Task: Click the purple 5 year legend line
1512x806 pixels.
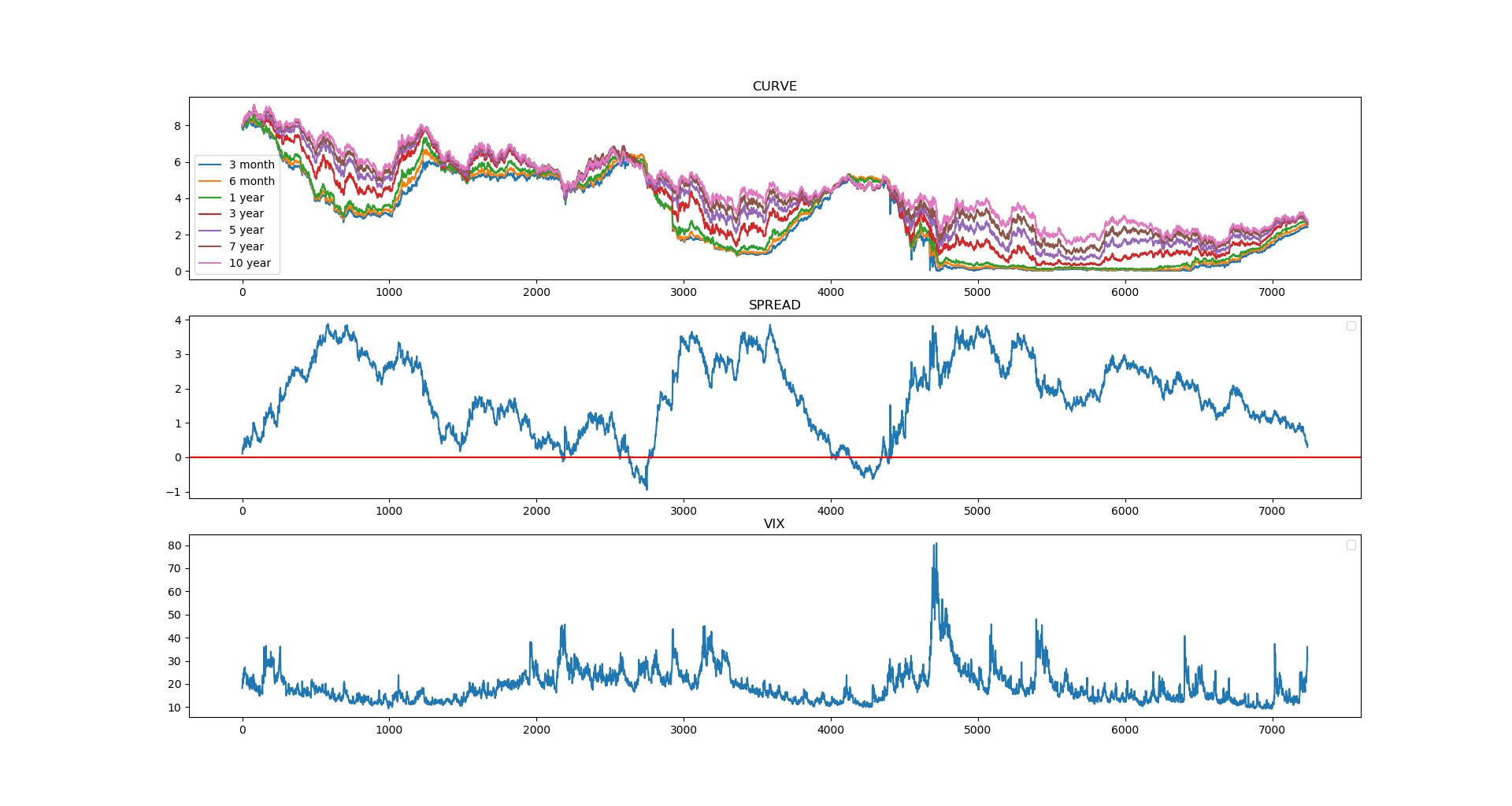Action: (209, 230)
